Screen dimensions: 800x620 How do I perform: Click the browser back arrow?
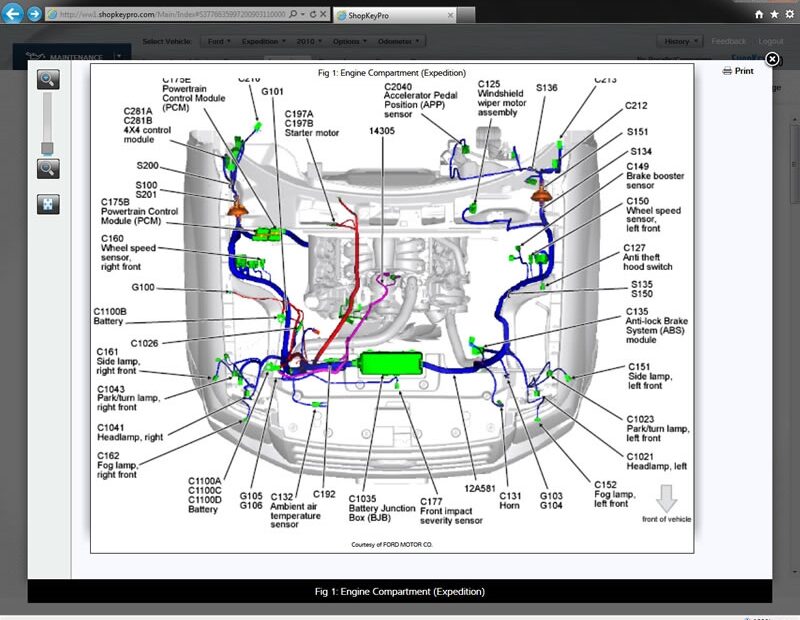(x=11, y=13)
